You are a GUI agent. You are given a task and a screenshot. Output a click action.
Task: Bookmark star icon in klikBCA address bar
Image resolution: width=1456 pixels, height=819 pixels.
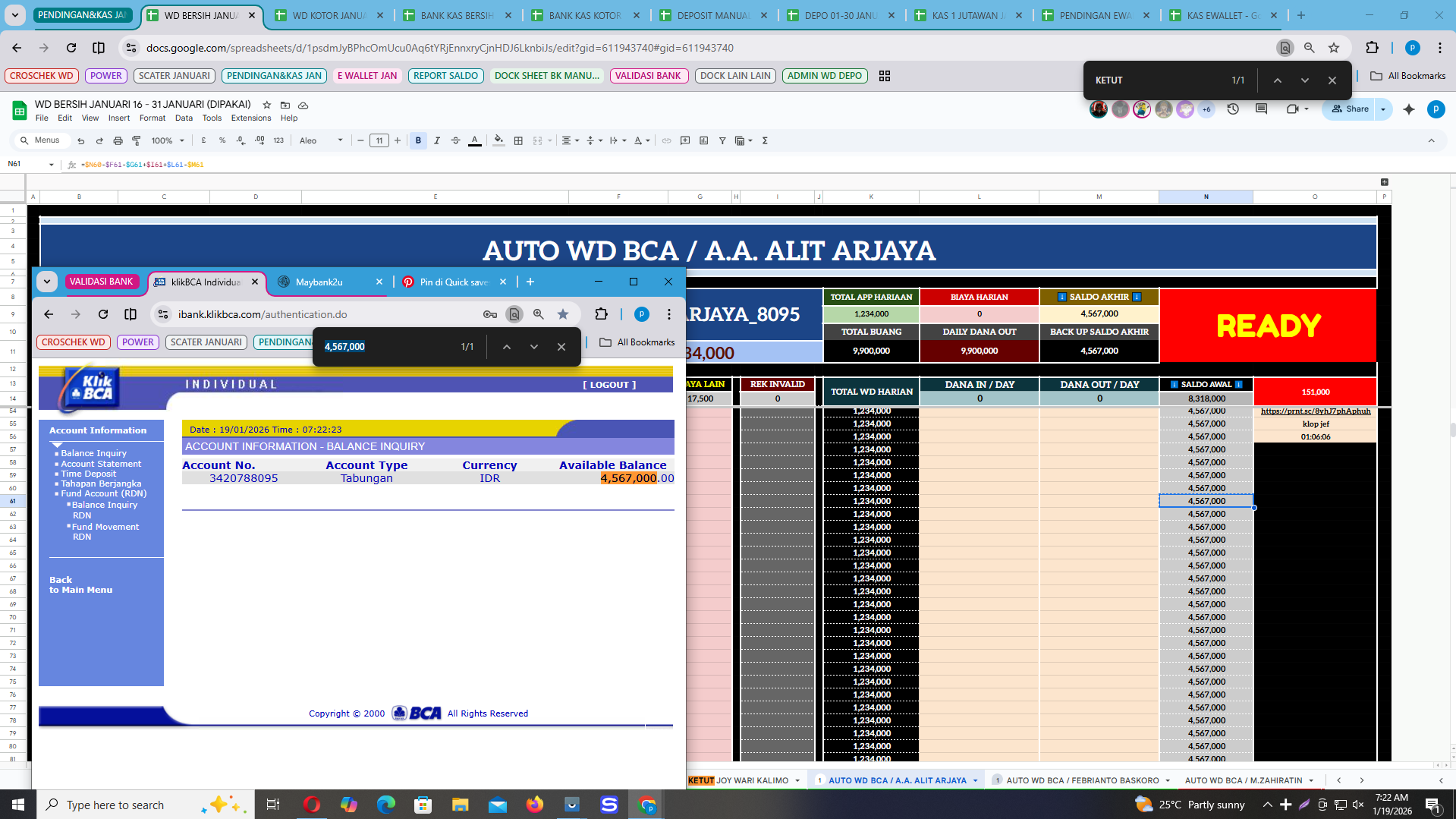tap(563, 314)
